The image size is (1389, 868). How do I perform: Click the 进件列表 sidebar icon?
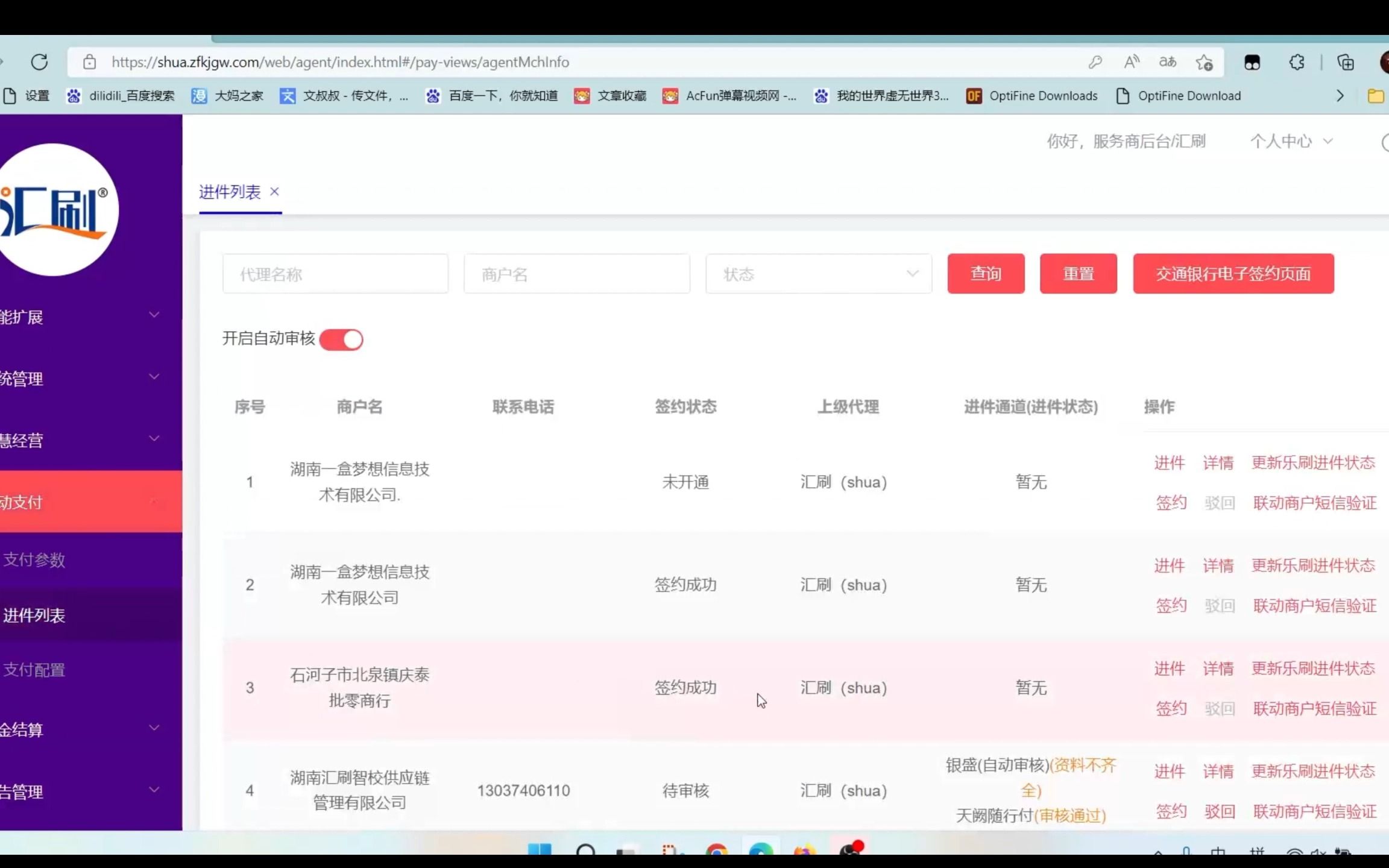coord(35,614)
